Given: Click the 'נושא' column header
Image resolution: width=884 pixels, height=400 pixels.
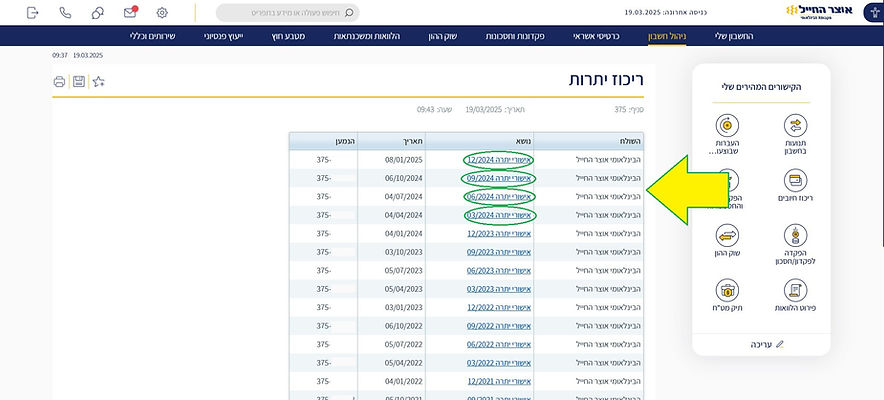Looking at the screenshot, I should (480, 141).
